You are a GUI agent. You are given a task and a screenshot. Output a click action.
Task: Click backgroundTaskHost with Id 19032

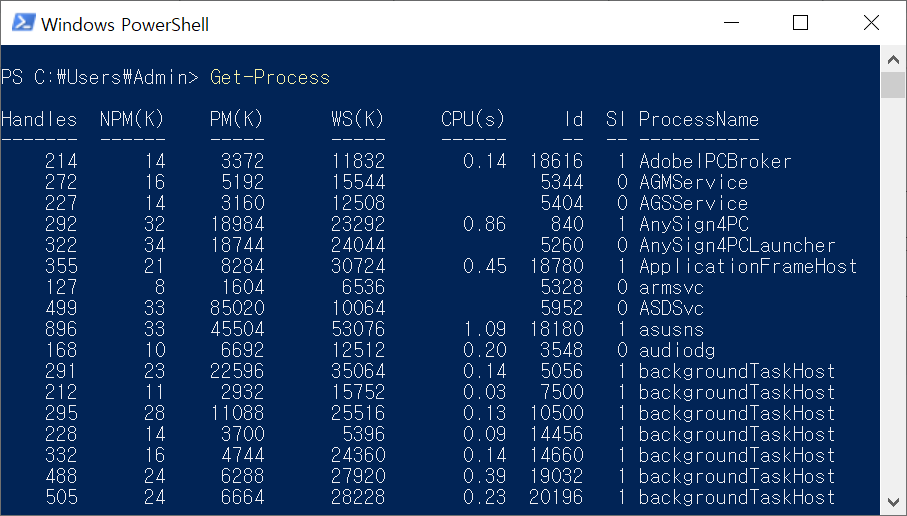(737, 477)
